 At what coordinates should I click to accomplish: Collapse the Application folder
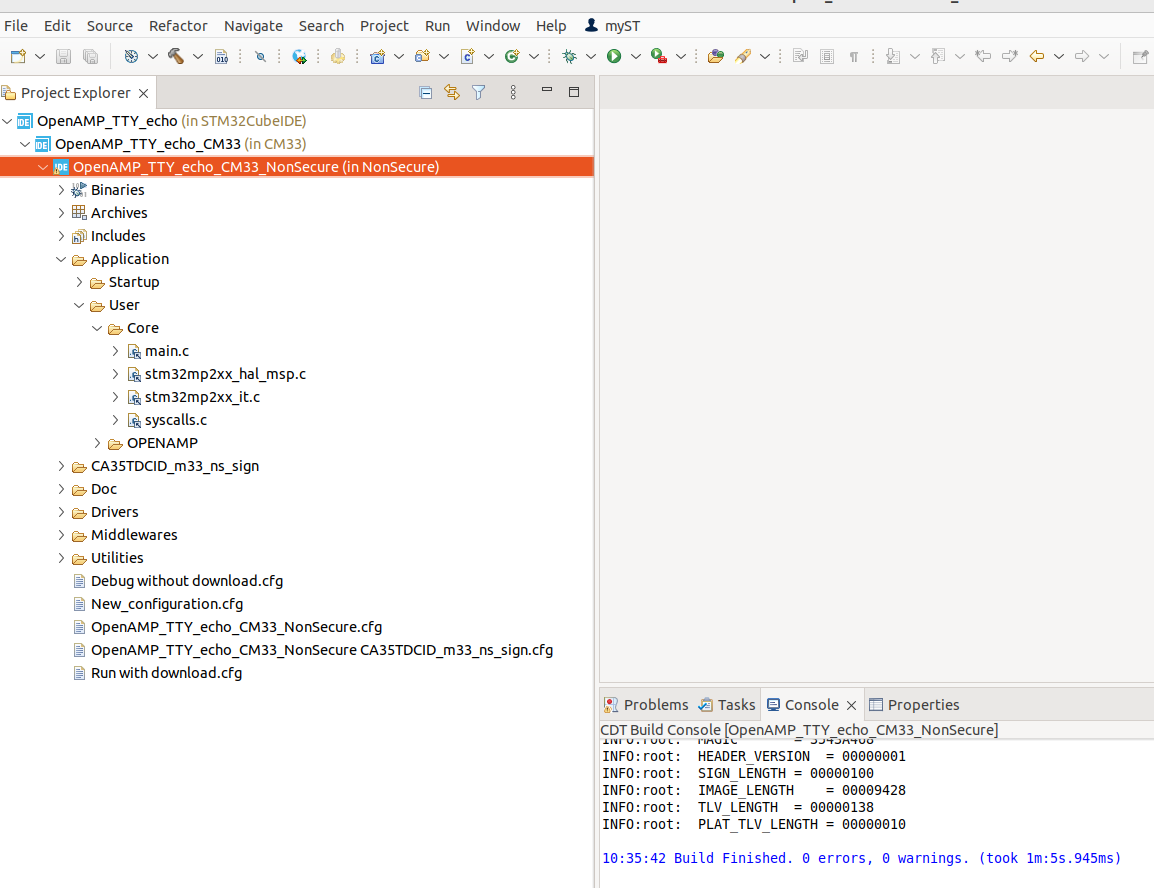pos(61,259)
